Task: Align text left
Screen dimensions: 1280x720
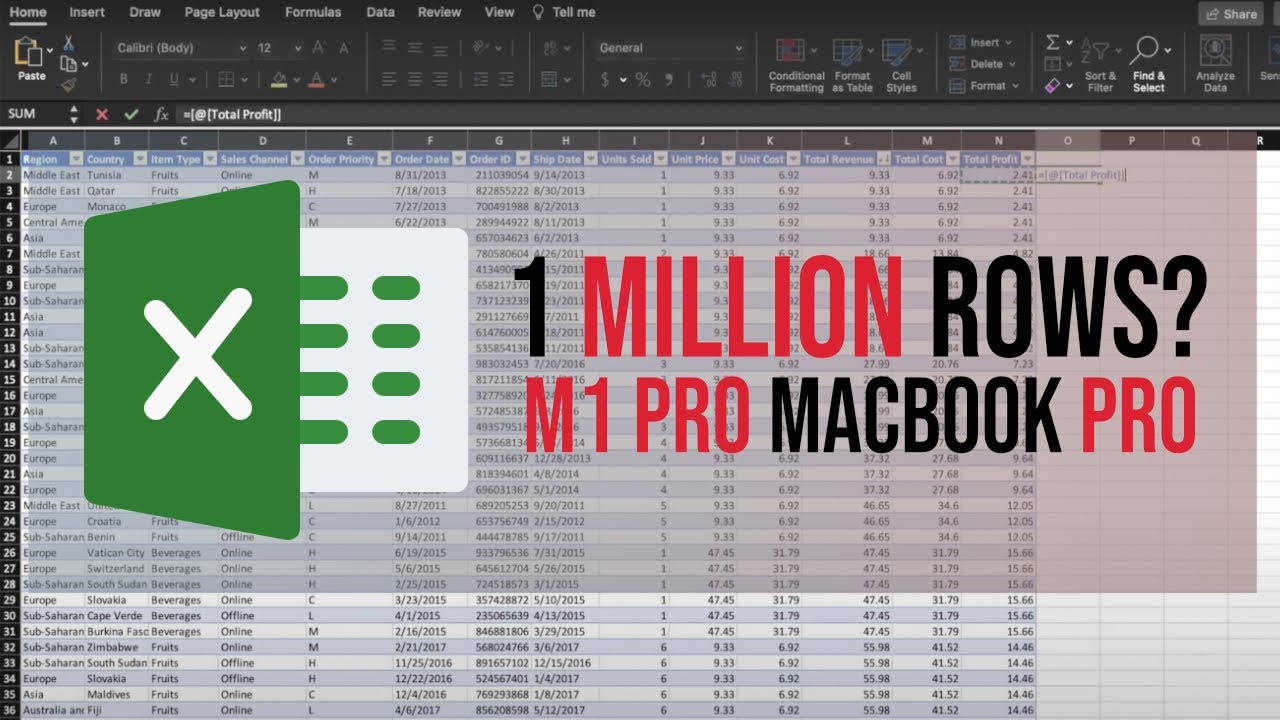Action: 387,79
